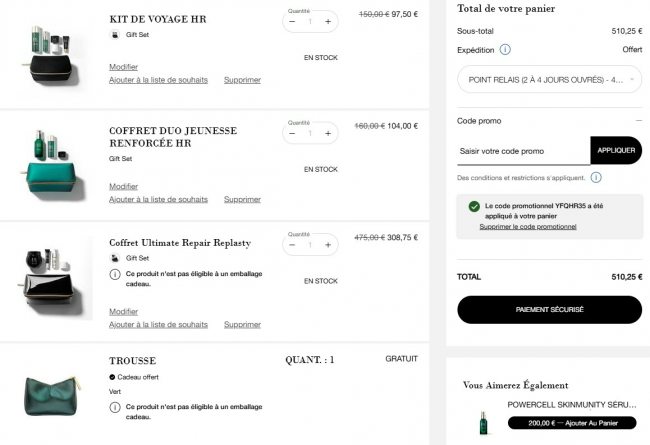The height and width of the screenshot is (445, 650).
Task: Open promo conditions and restrictions info icon
Action: pos(596,178)
